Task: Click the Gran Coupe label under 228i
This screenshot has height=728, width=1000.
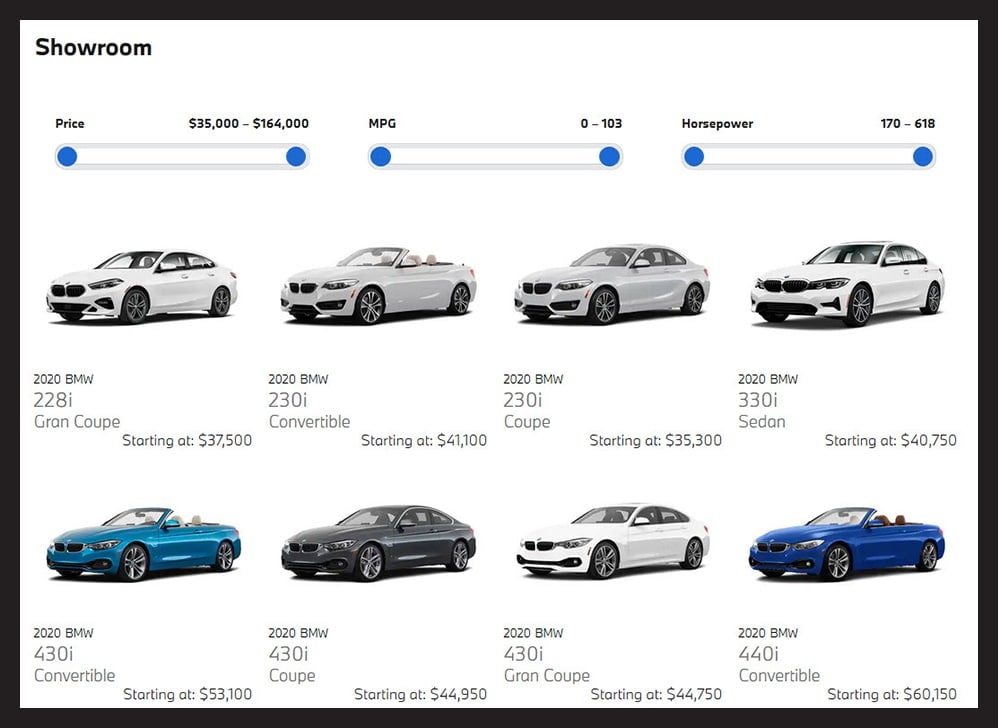Action: tap(77, 421)
